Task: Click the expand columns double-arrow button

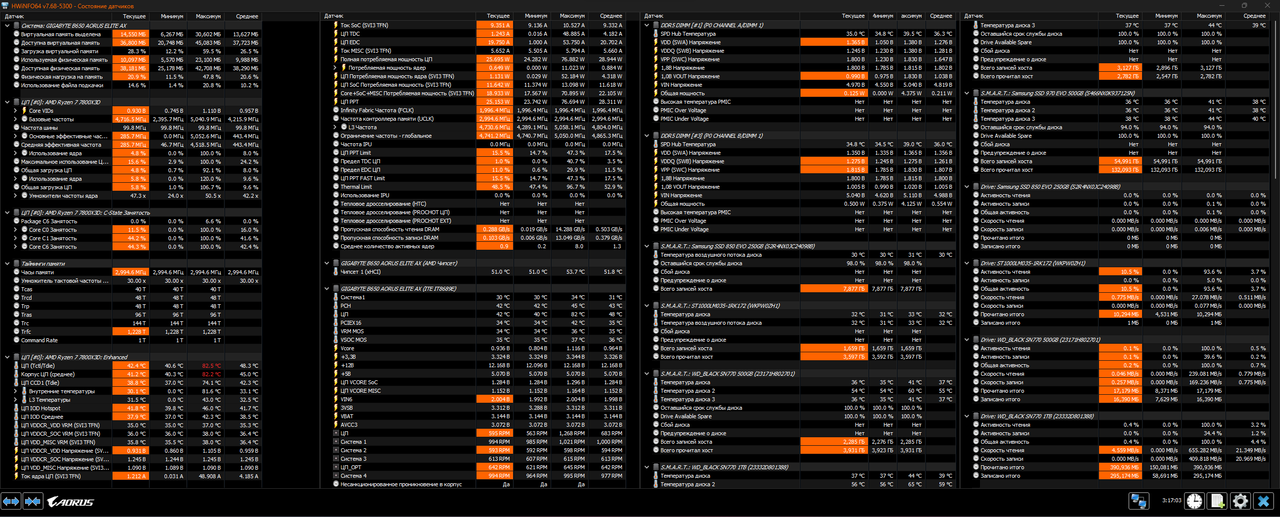Action: 12,501
